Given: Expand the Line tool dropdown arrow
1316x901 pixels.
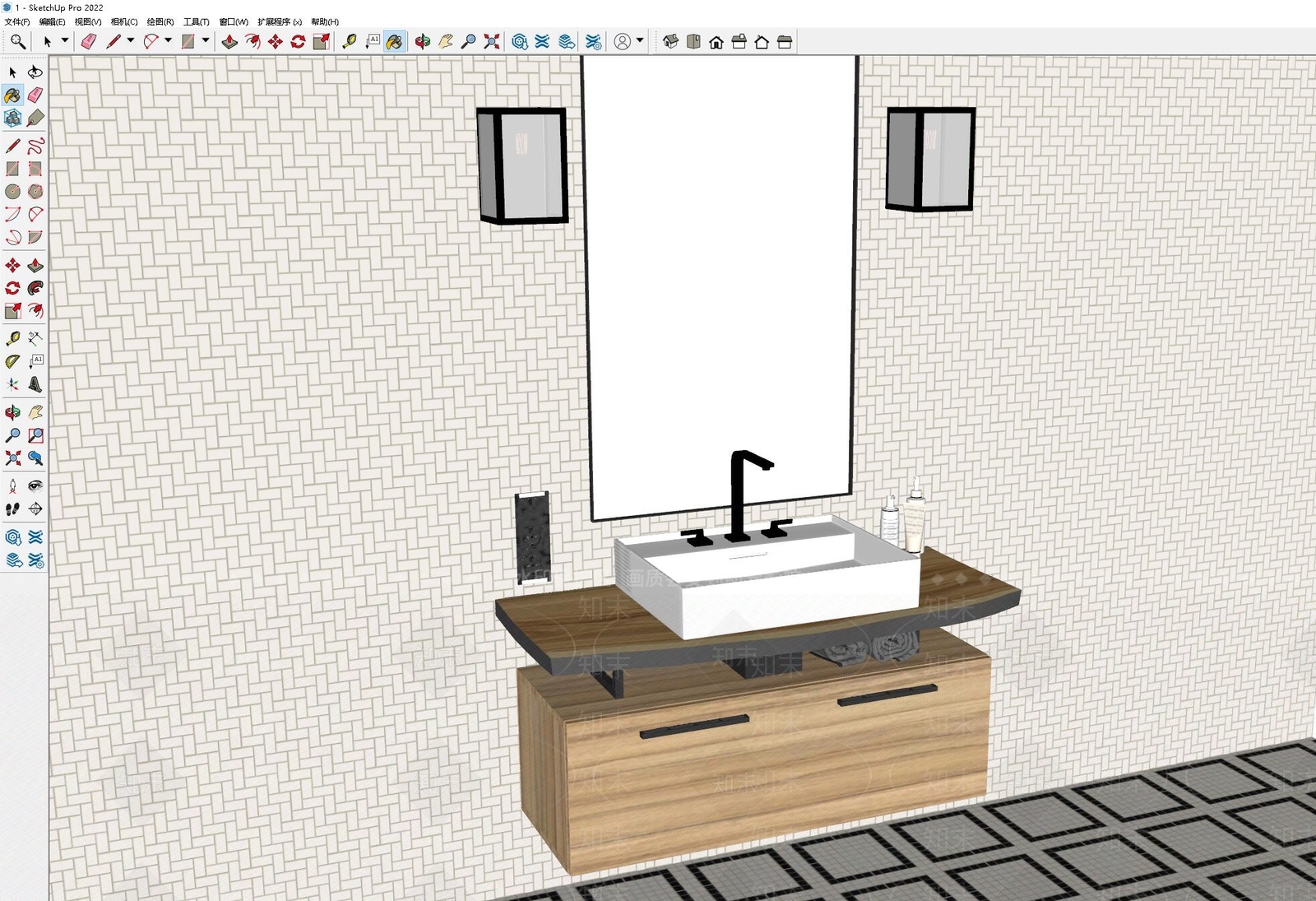Looking at the screenshot, I should pos(130,40).
